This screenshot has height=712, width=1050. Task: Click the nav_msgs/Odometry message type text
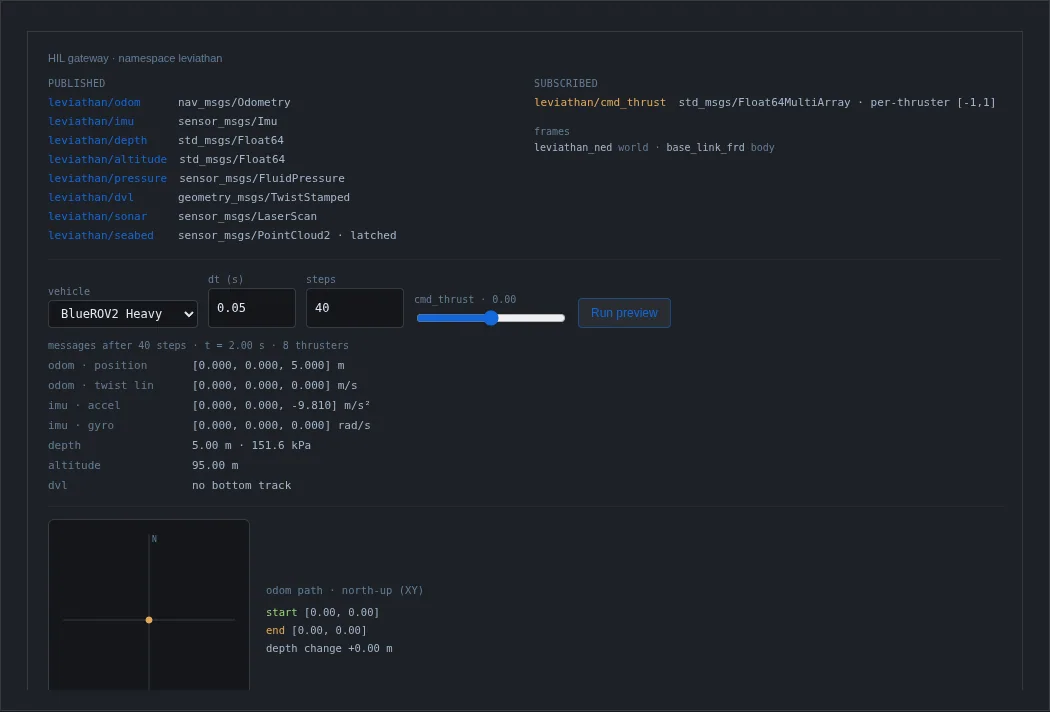[234, 102]
